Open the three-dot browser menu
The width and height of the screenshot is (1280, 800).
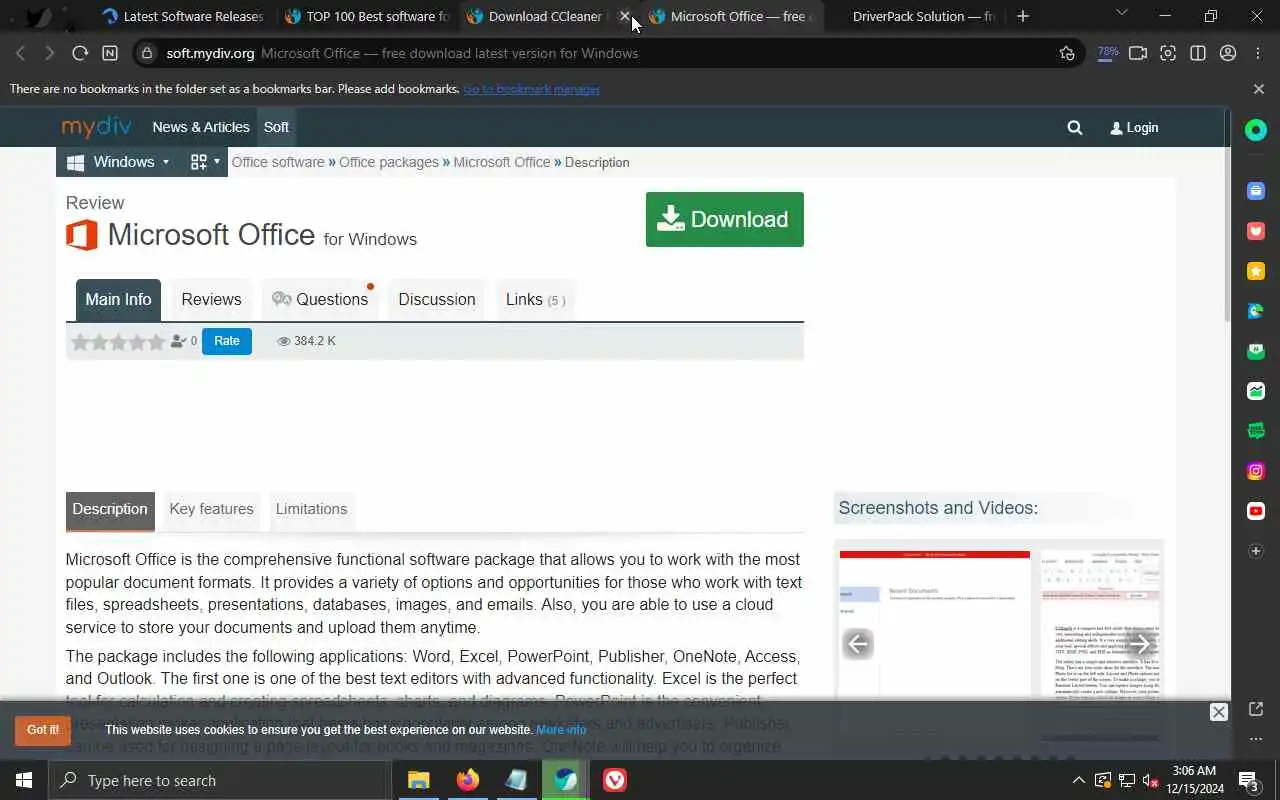coord(1258,53)
